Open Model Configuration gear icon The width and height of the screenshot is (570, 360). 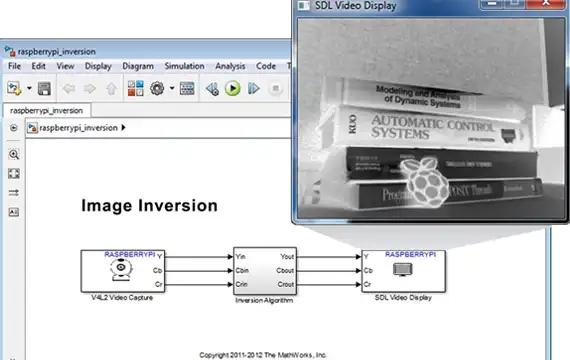[x=157, y=88]
